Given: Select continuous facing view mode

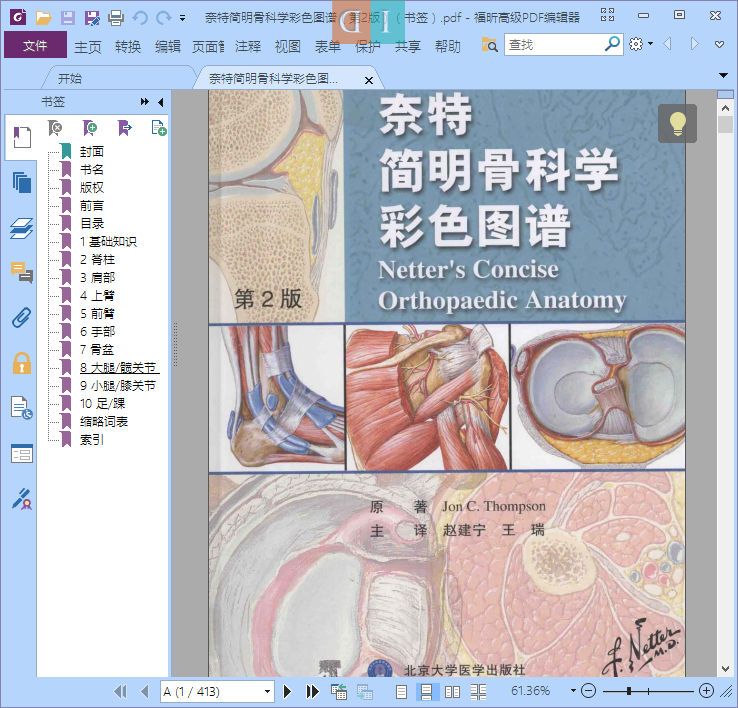Looking at the screenshot, I should coord(478,692).
